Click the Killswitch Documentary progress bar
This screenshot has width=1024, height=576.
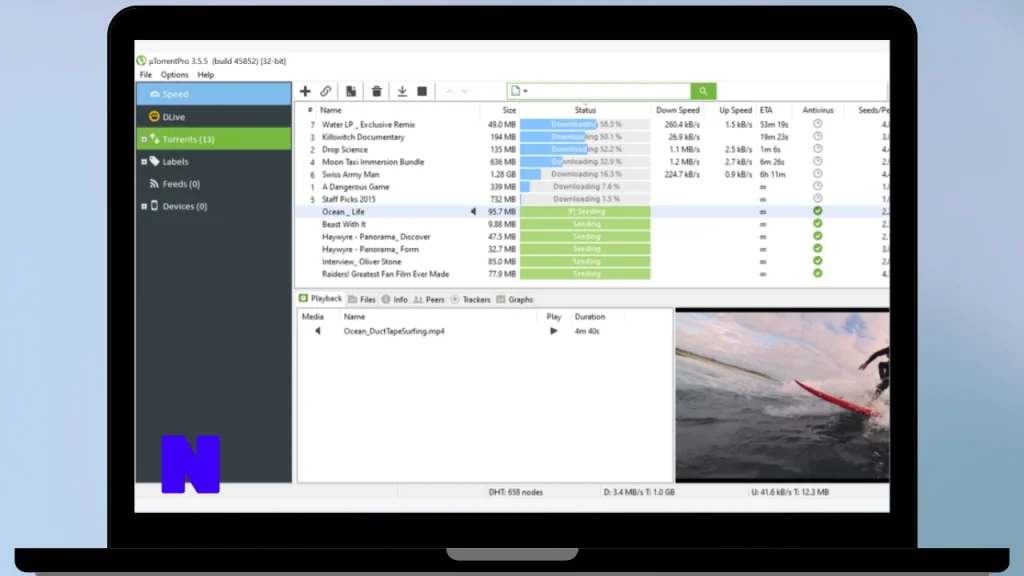[585, 137]
